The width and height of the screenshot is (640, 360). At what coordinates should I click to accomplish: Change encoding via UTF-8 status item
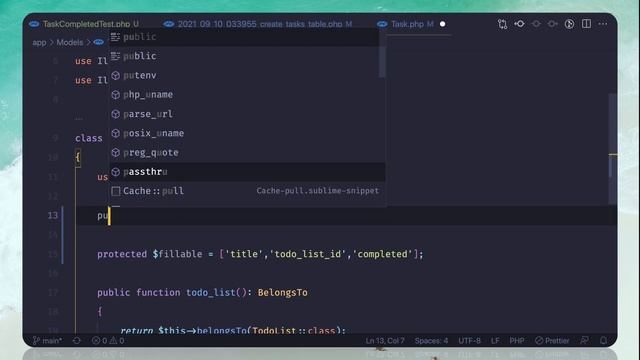469,340
